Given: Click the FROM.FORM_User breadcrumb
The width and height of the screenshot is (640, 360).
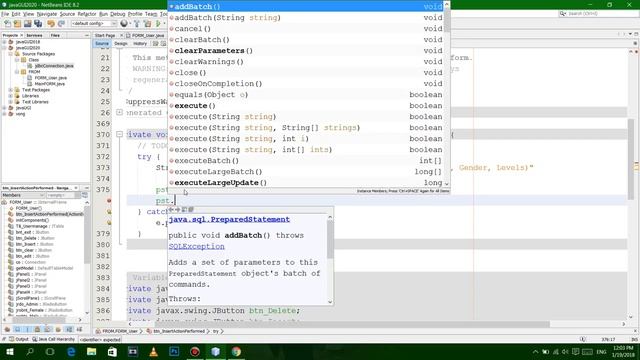Looking at the screenshot, I should [116, 331].
